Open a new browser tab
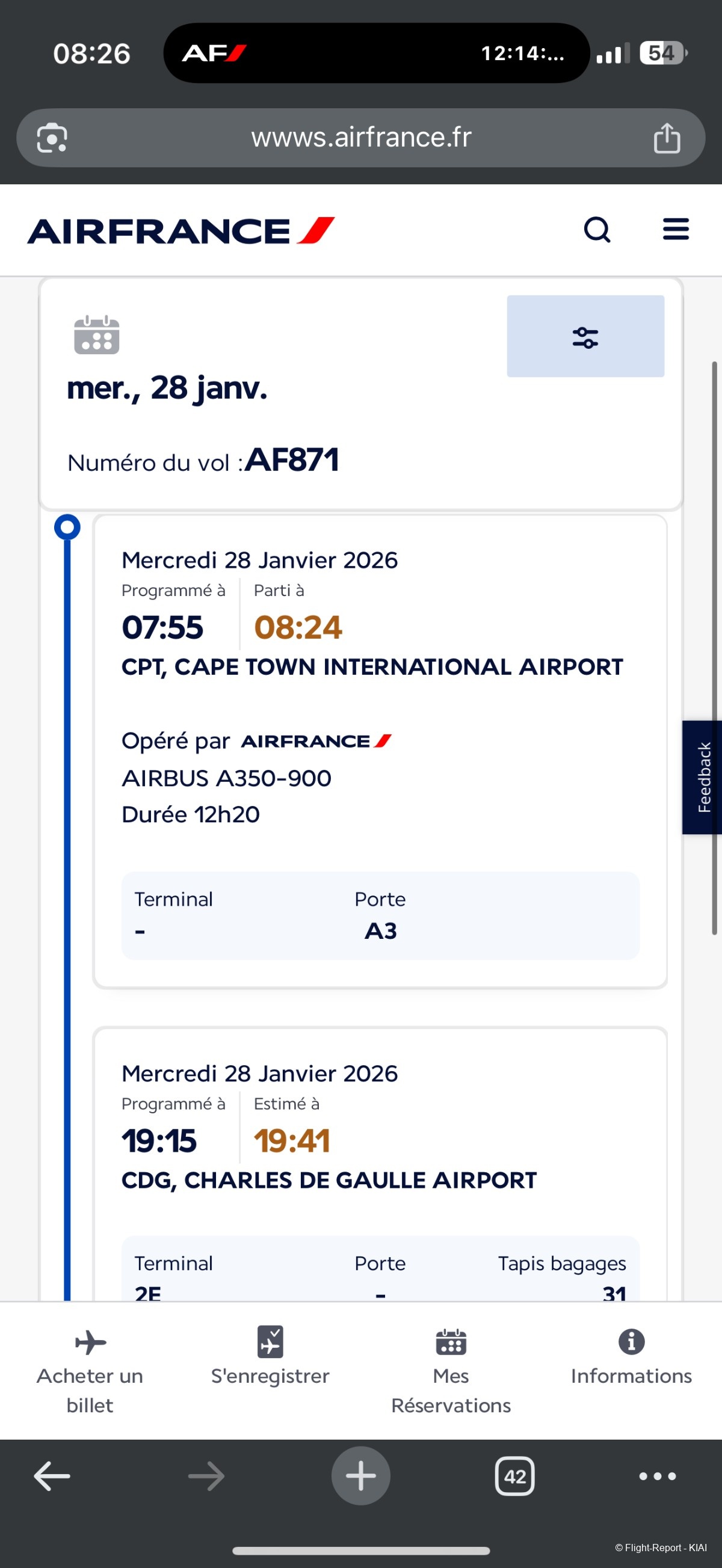Viewport: 722px width, 1568px height. pyautogui.click(x=361, y=1476)
